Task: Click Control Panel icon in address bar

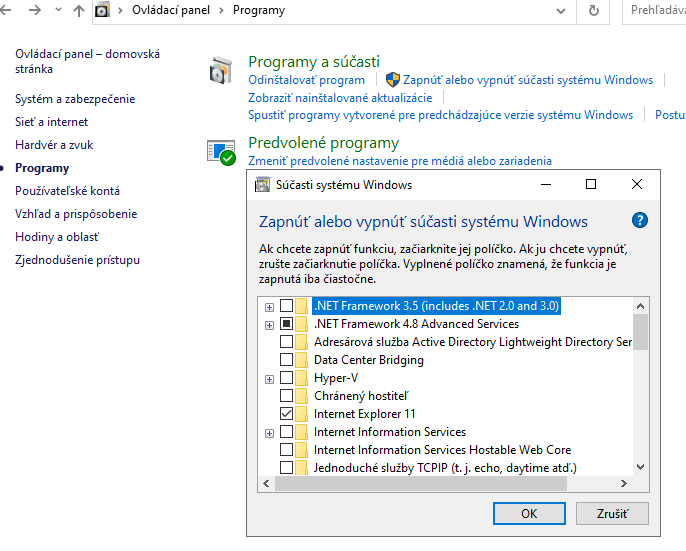Action: pos(102,10)
